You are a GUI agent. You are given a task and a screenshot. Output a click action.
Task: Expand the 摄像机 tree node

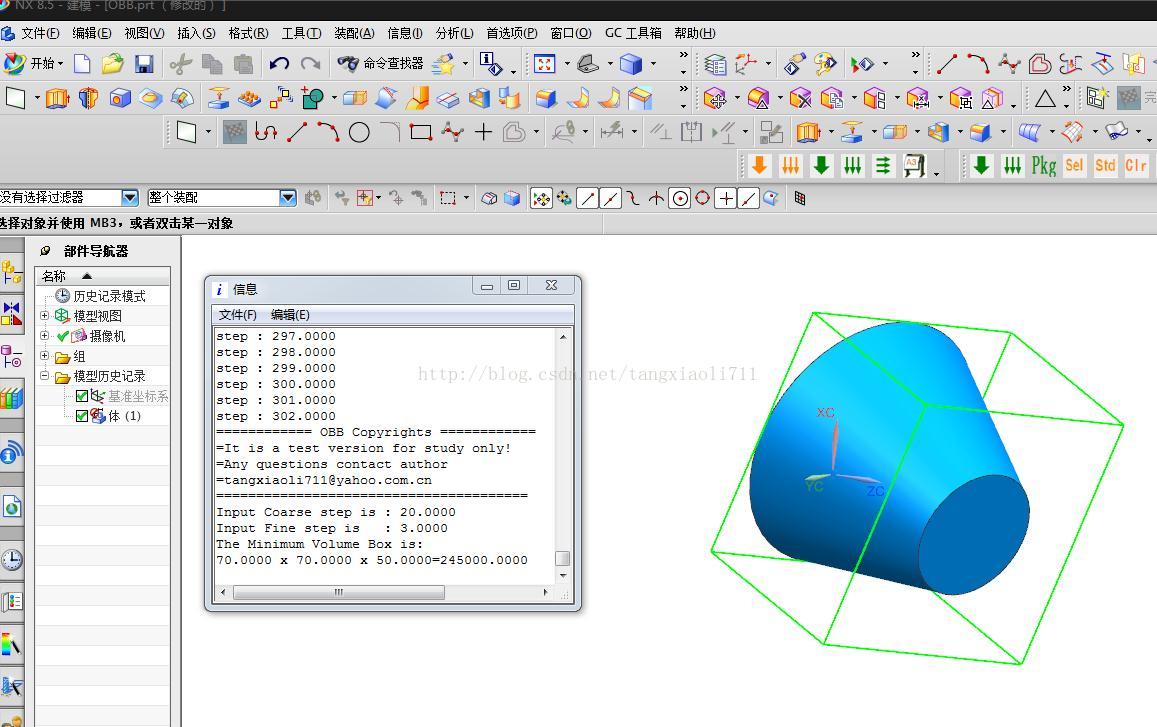click(44, 336)
